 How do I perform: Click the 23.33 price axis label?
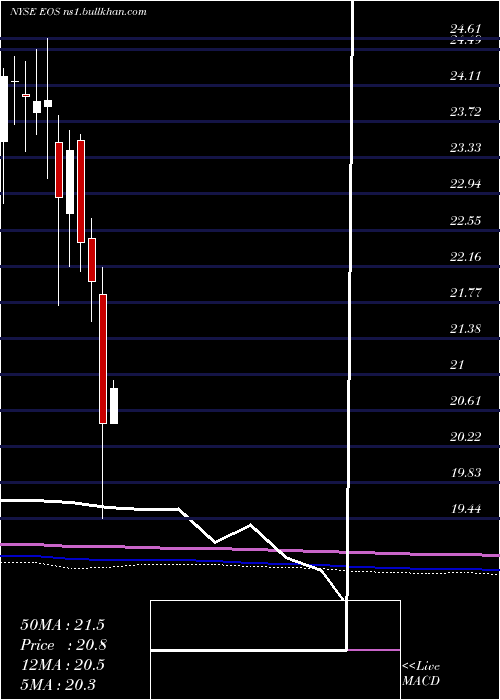click(x=465, y=148)
